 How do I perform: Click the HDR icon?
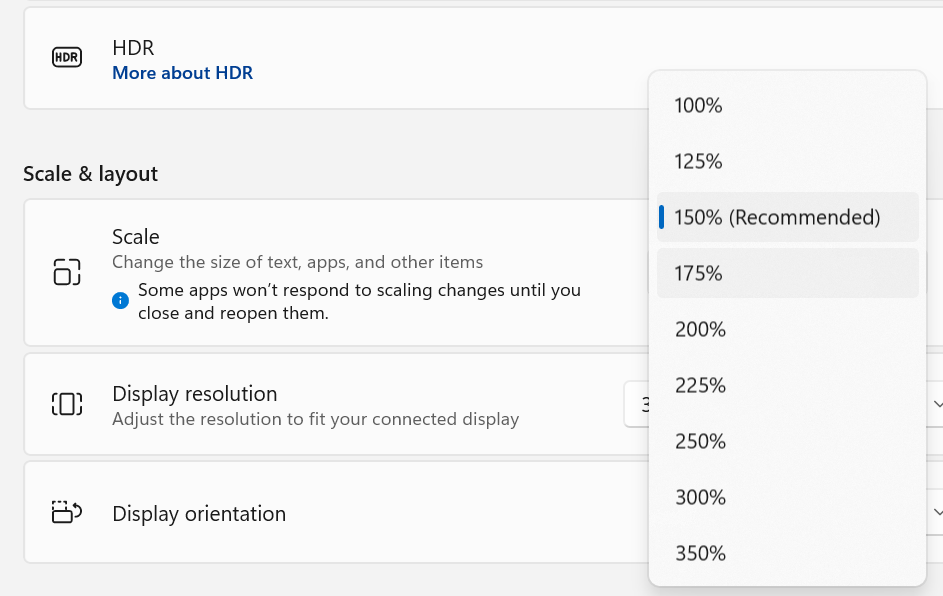[x=67, y=58]
